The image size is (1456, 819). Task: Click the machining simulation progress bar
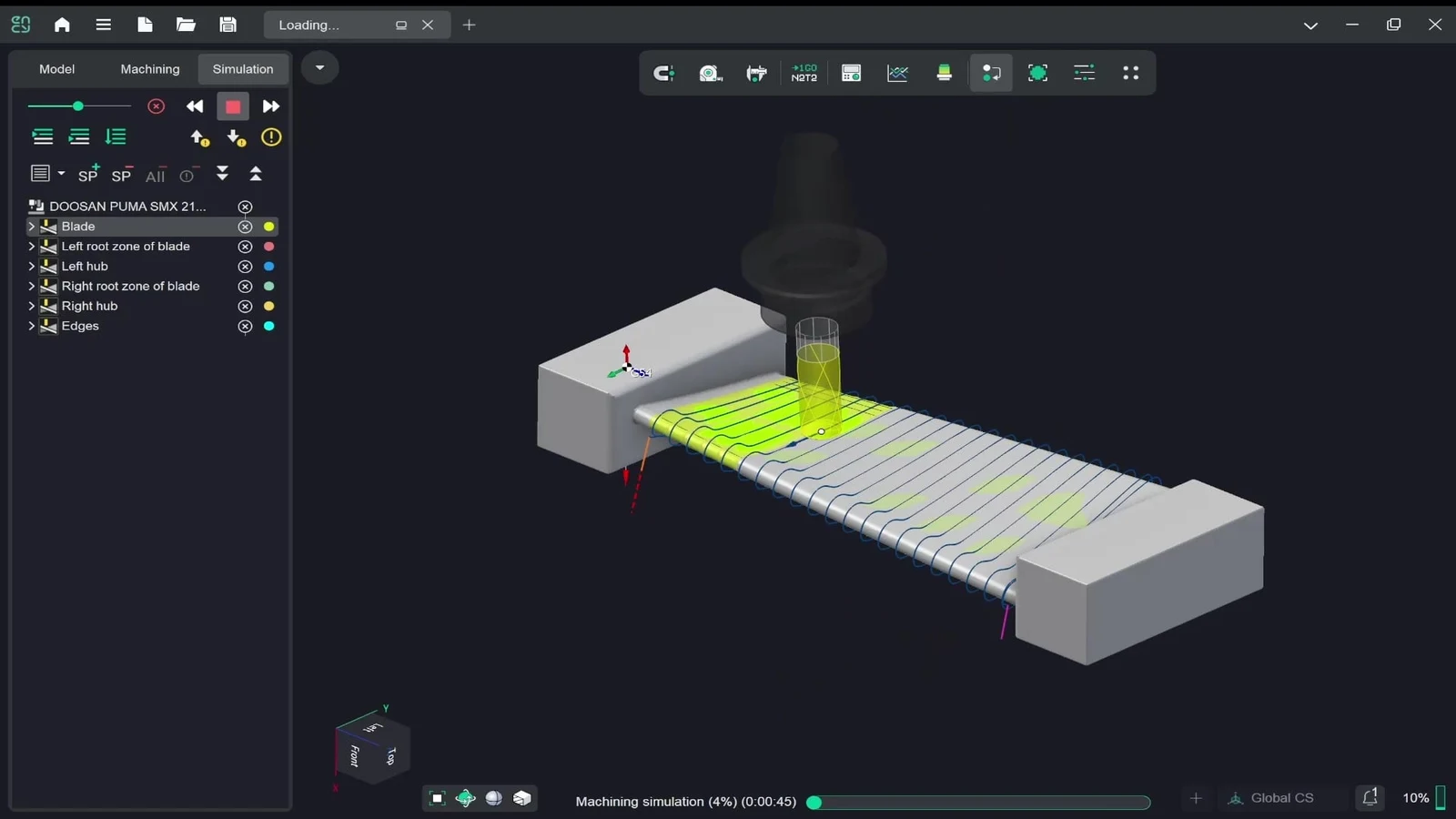979,802
